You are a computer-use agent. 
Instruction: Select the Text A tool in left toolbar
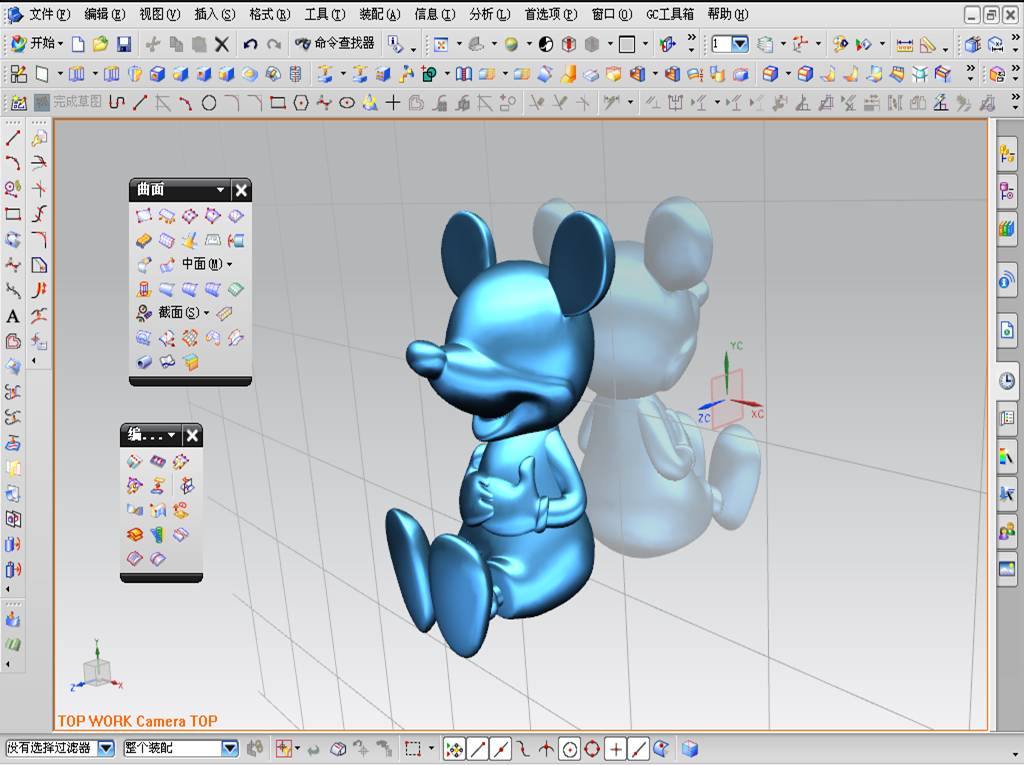tap(12, 317)
